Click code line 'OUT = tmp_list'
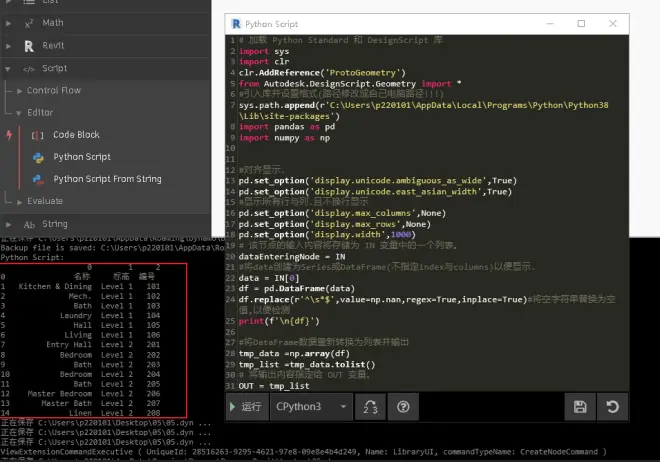 [x=274, y=386]
